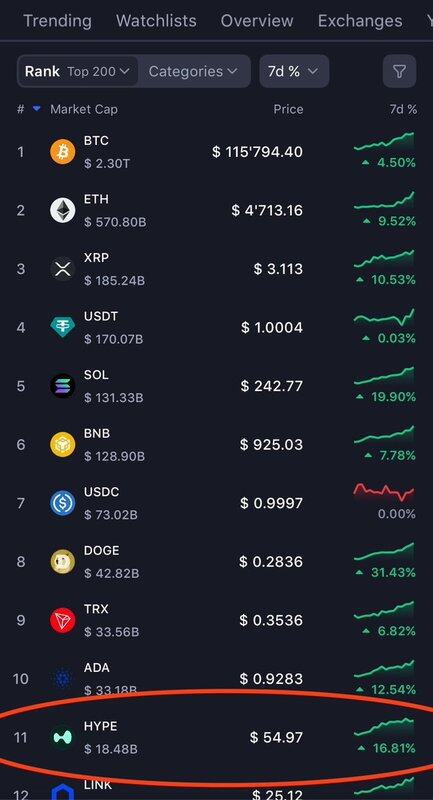Tap the Tether USDT logo
433x800 pixels.
click(63, 327)
